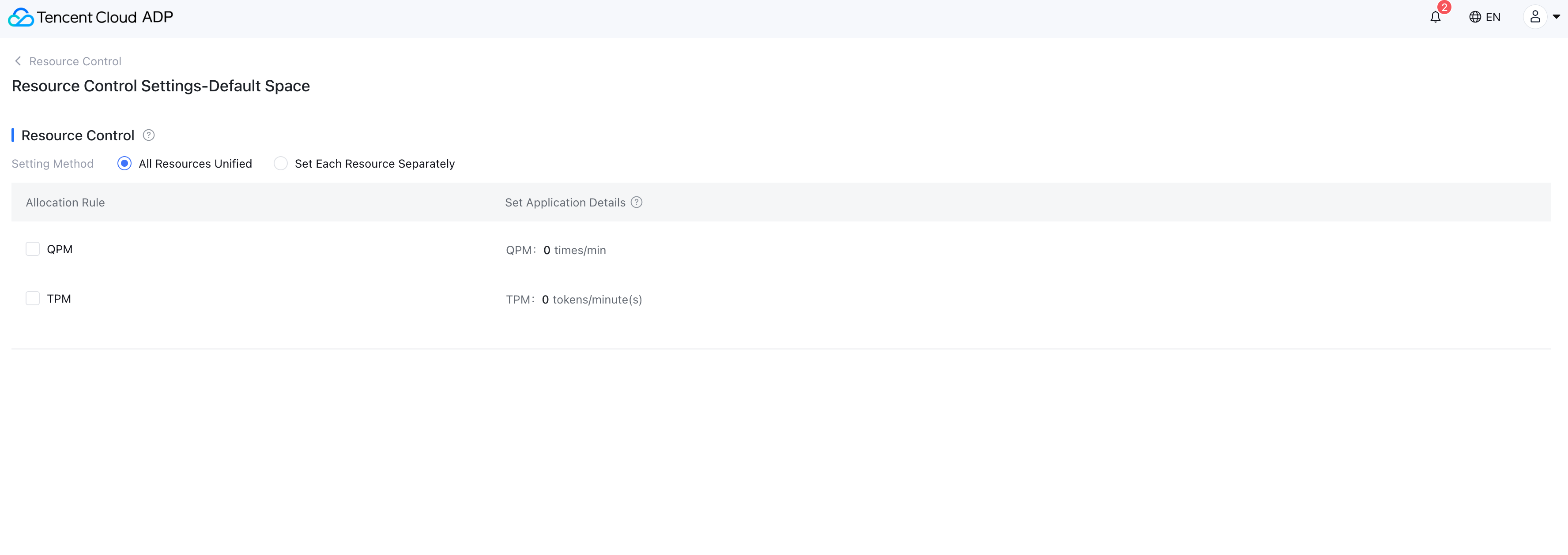This screenshot has width=1568, height=555.
Task: Open the user avatar profile icon
Action: 1534,17
